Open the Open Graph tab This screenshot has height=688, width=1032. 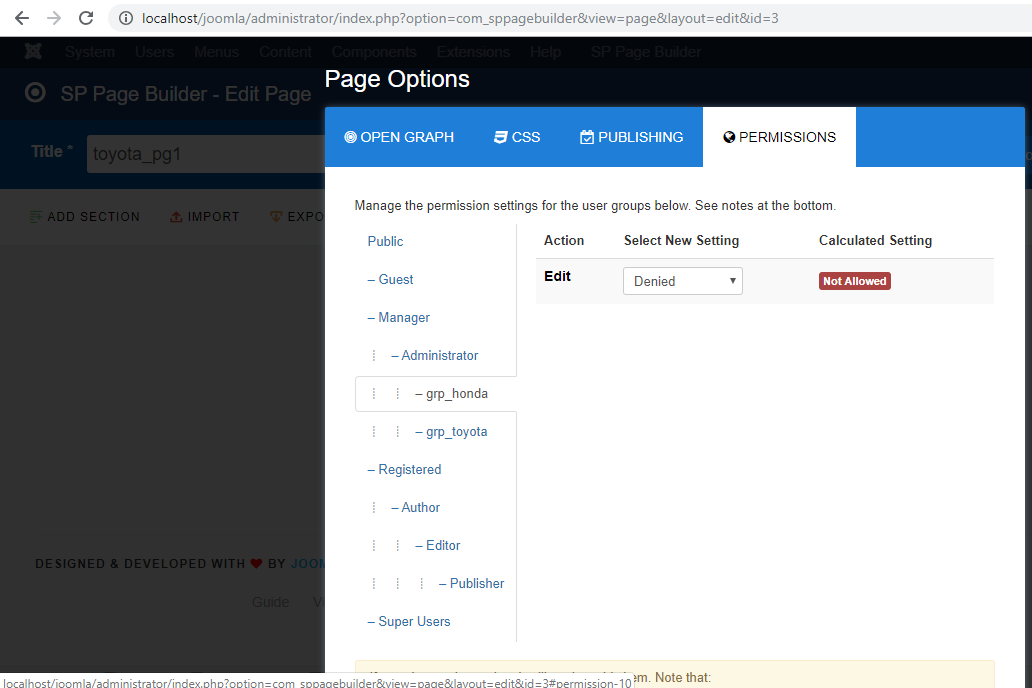(x=399, y=137)
